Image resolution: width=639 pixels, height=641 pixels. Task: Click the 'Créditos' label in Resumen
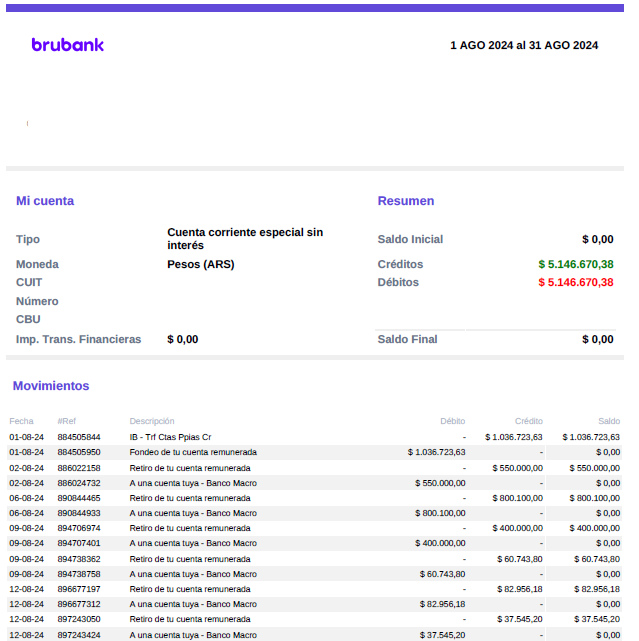pos(401,264)
